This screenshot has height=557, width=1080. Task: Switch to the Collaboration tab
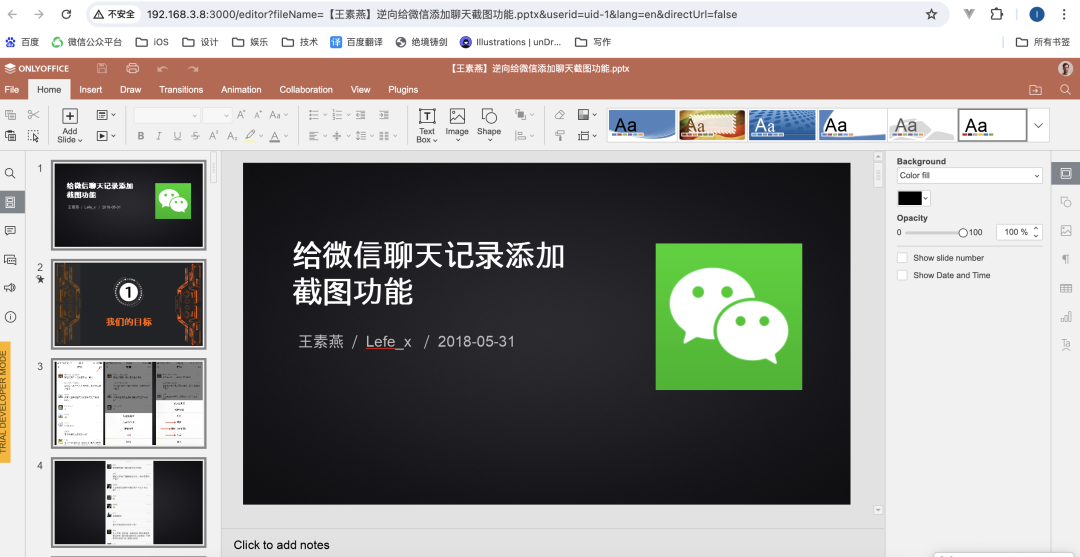306,90
